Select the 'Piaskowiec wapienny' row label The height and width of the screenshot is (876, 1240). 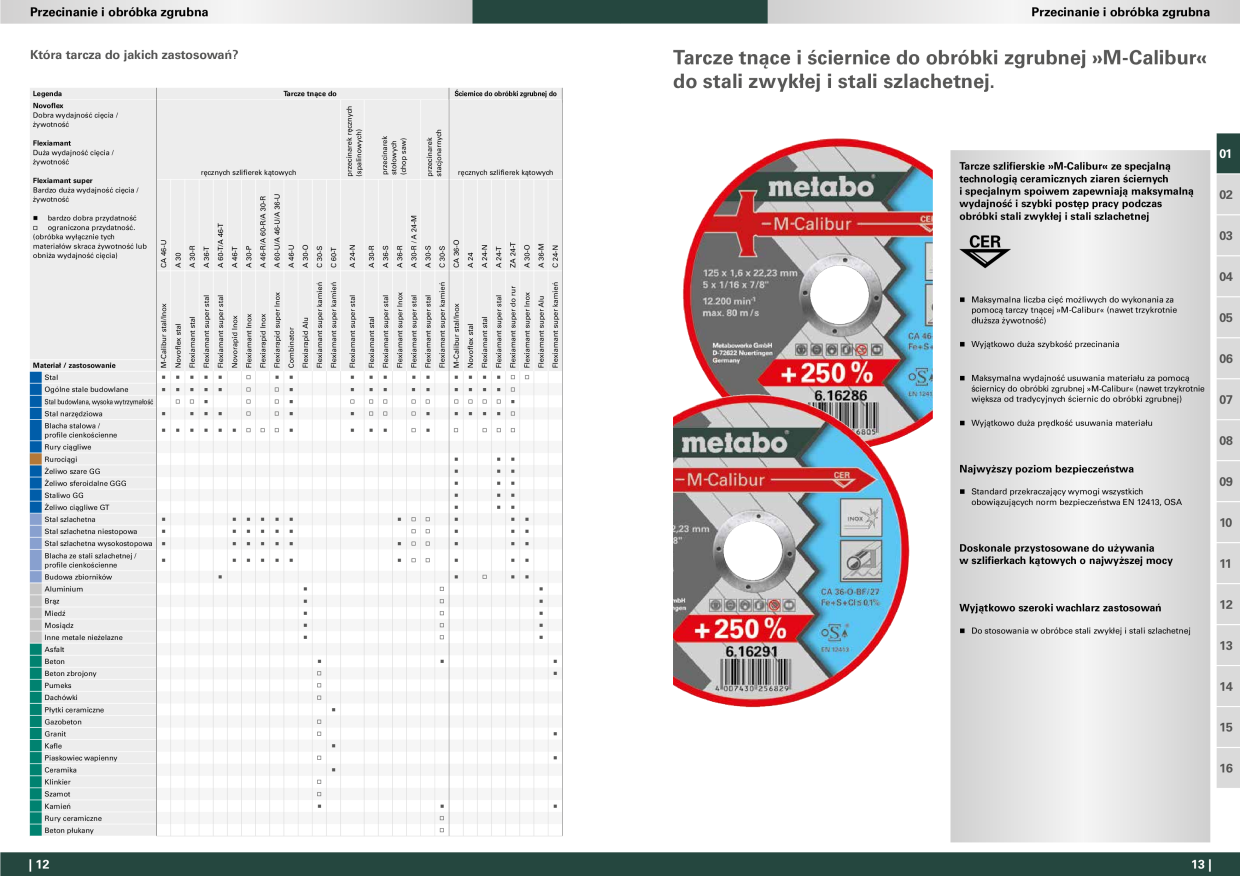tap(81, 758)
